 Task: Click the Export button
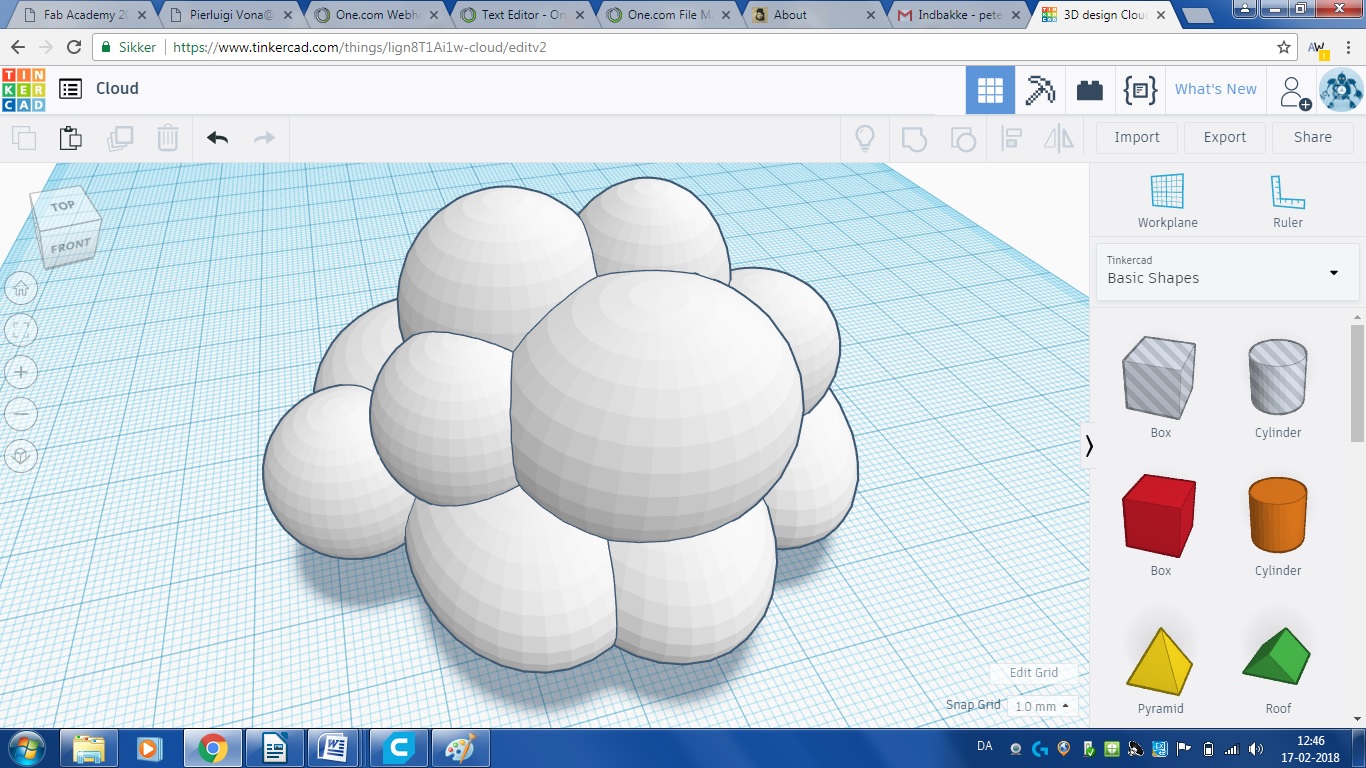coord(1224,137)
